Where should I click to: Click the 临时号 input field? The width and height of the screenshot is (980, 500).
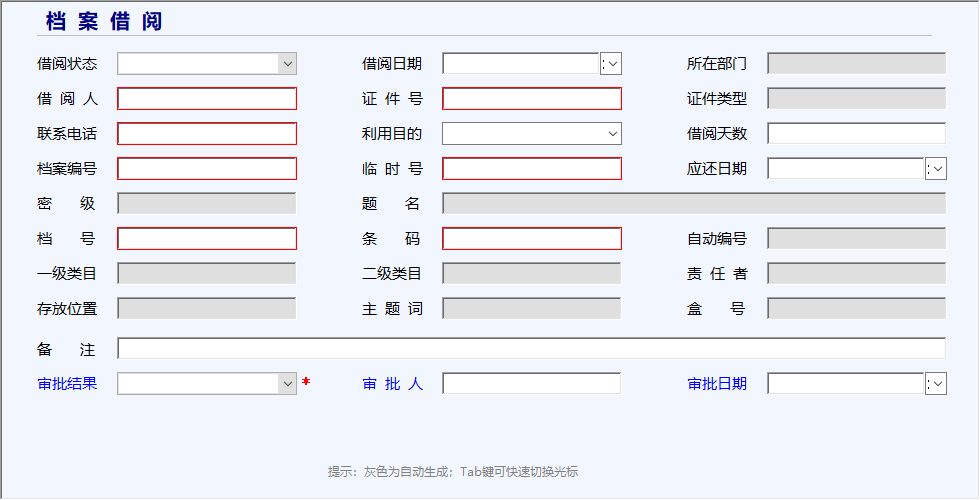[x=532, y=169]
